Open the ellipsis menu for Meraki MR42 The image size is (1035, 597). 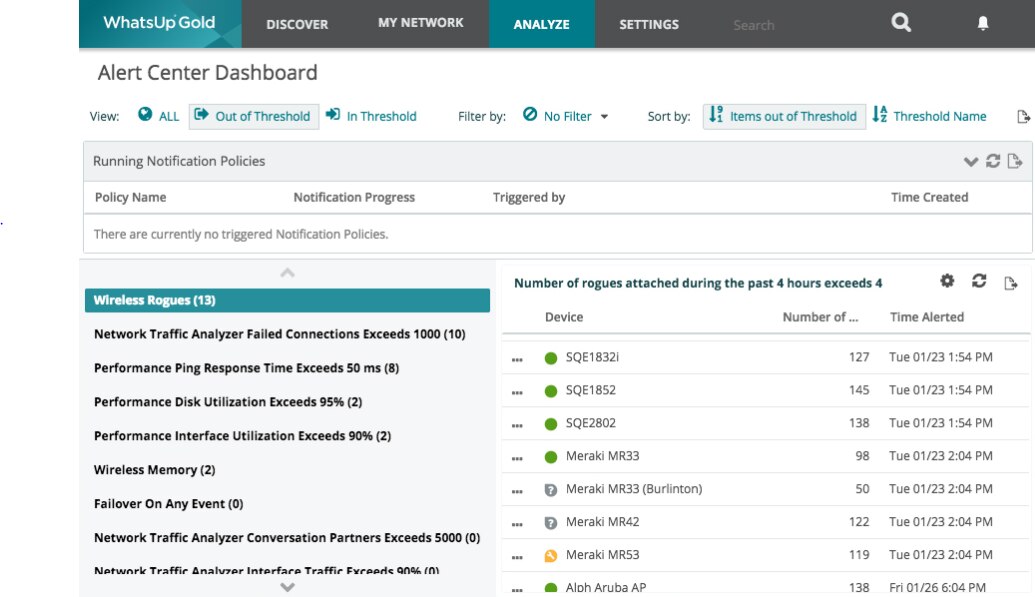coord(517,524)
